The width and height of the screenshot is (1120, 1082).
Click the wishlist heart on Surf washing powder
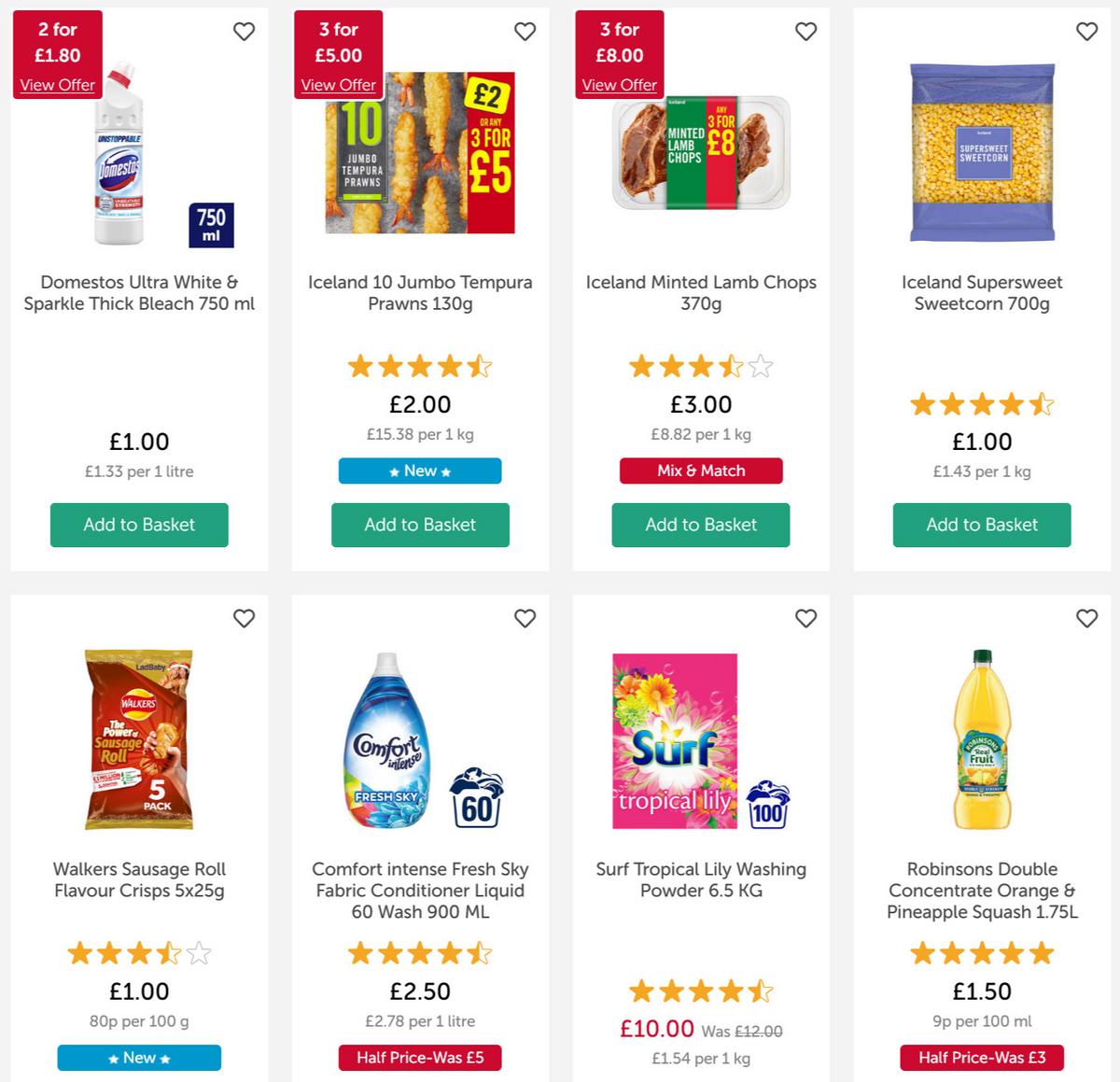805,618
